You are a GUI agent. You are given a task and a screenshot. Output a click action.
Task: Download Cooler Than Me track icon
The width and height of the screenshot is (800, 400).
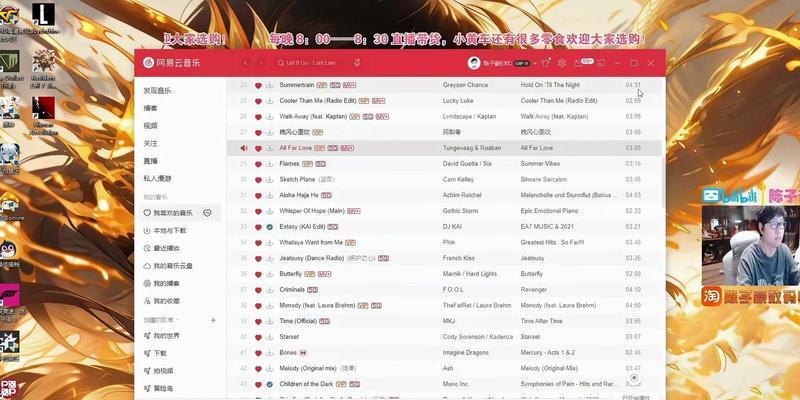tap(269, 101)
